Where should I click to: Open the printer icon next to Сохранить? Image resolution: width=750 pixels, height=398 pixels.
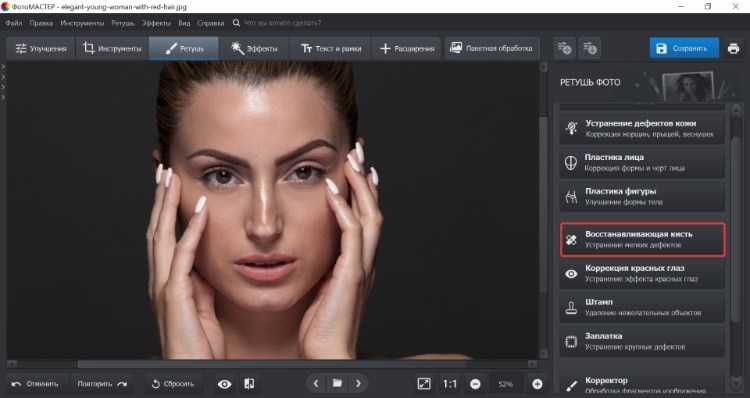pyautogui.click(x=733, y=48)
